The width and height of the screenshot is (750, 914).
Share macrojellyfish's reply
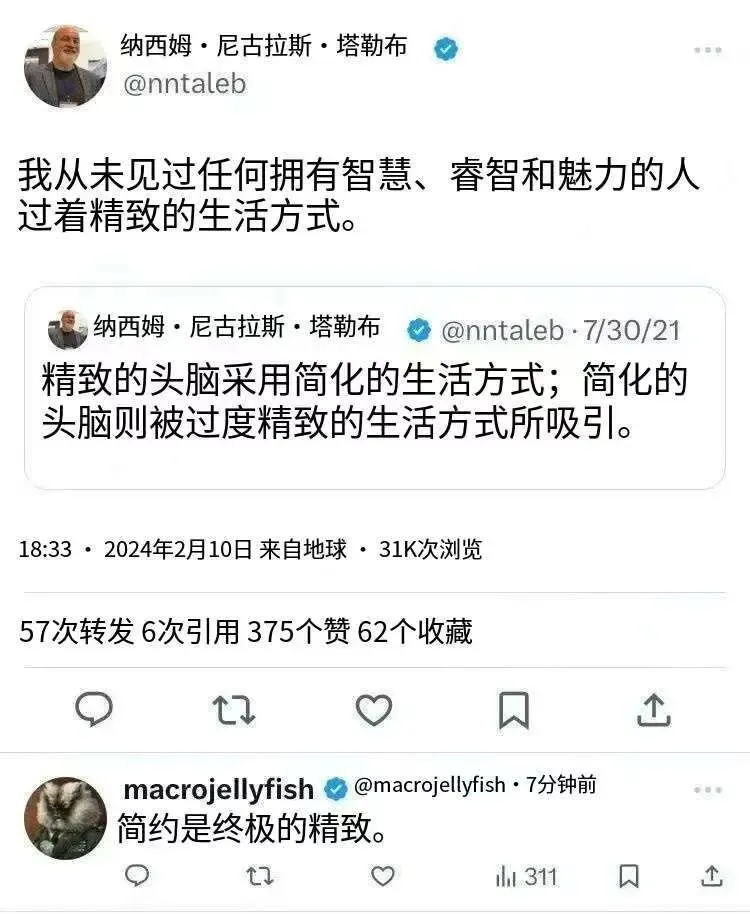tap(712, 876)
